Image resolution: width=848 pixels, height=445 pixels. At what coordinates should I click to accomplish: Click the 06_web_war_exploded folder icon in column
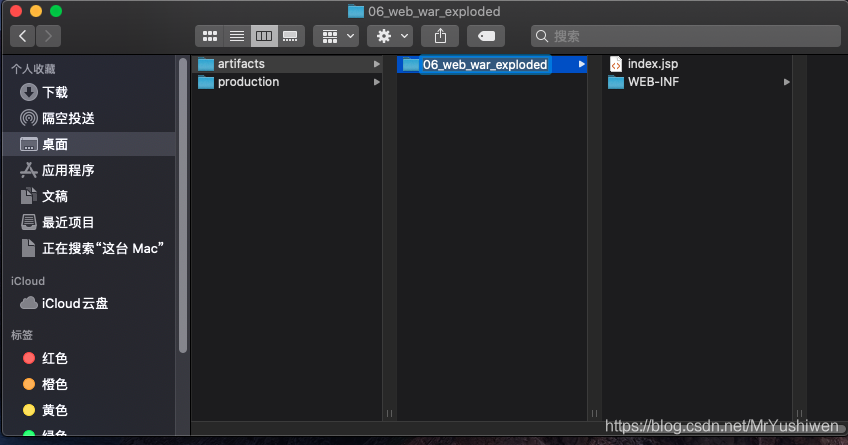click(x=410, y=64)
